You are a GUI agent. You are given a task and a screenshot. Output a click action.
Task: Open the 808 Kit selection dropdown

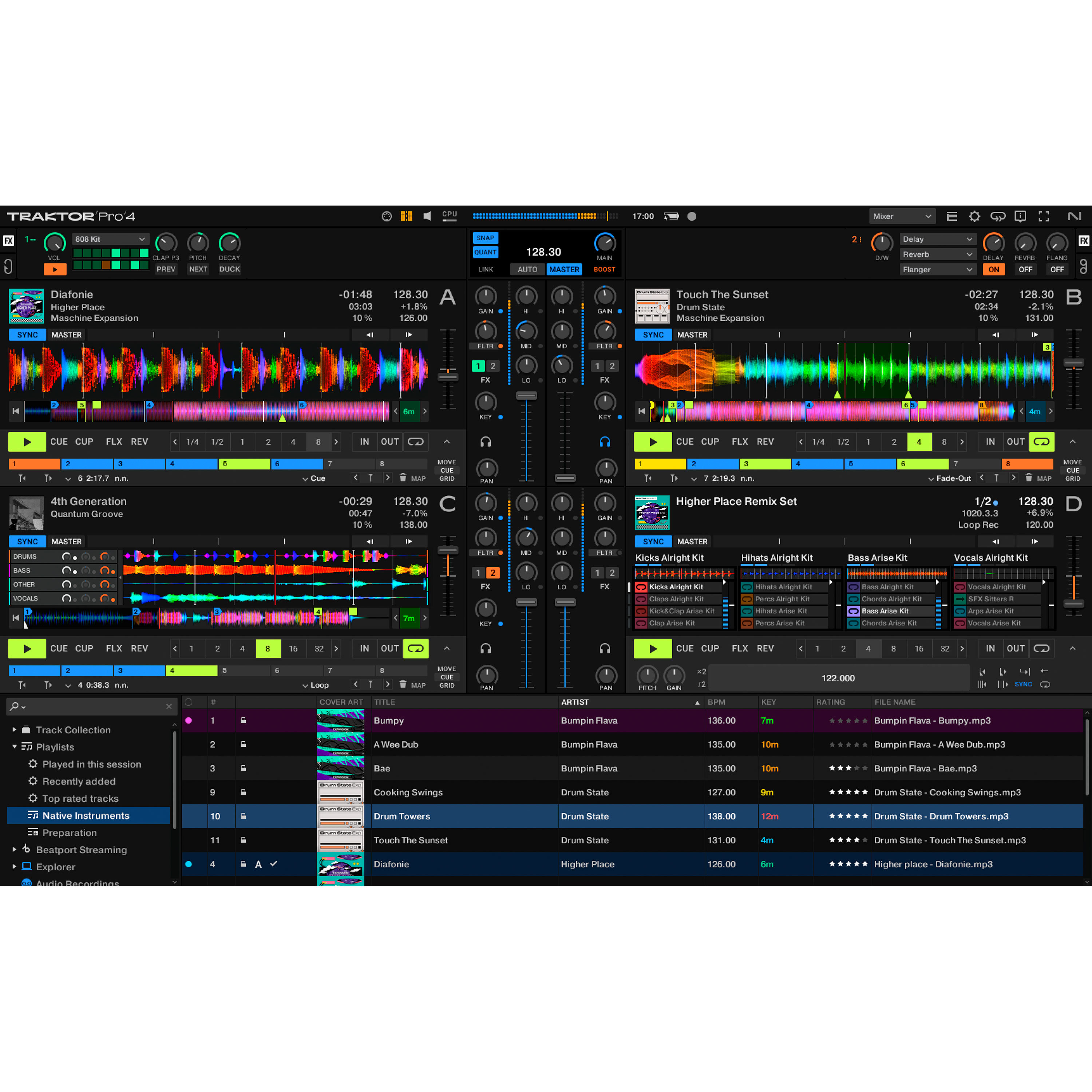(x=111, y=239)
